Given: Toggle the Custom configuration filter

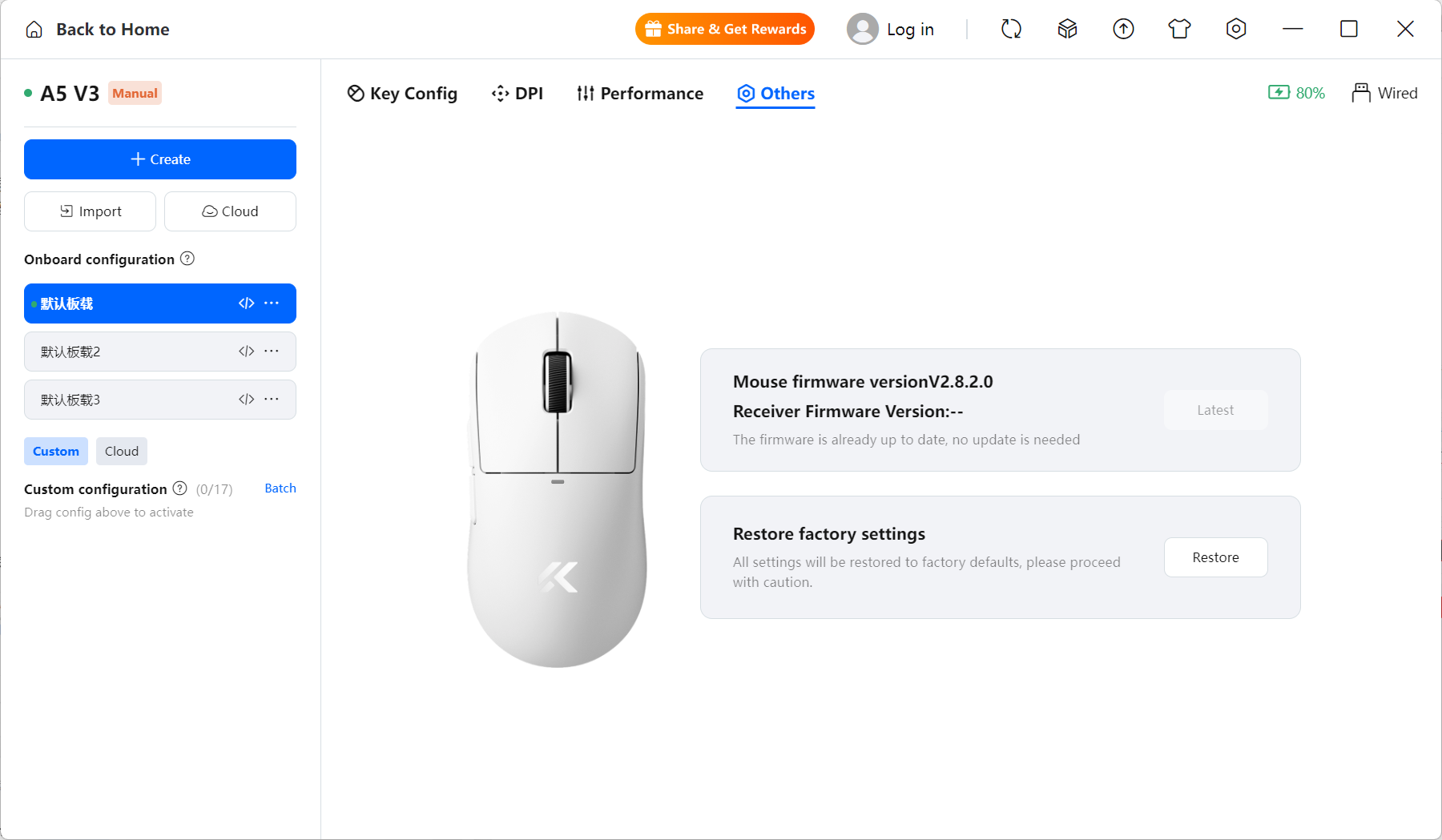Looking at the screenshot, I should click(x=56, y=452).
